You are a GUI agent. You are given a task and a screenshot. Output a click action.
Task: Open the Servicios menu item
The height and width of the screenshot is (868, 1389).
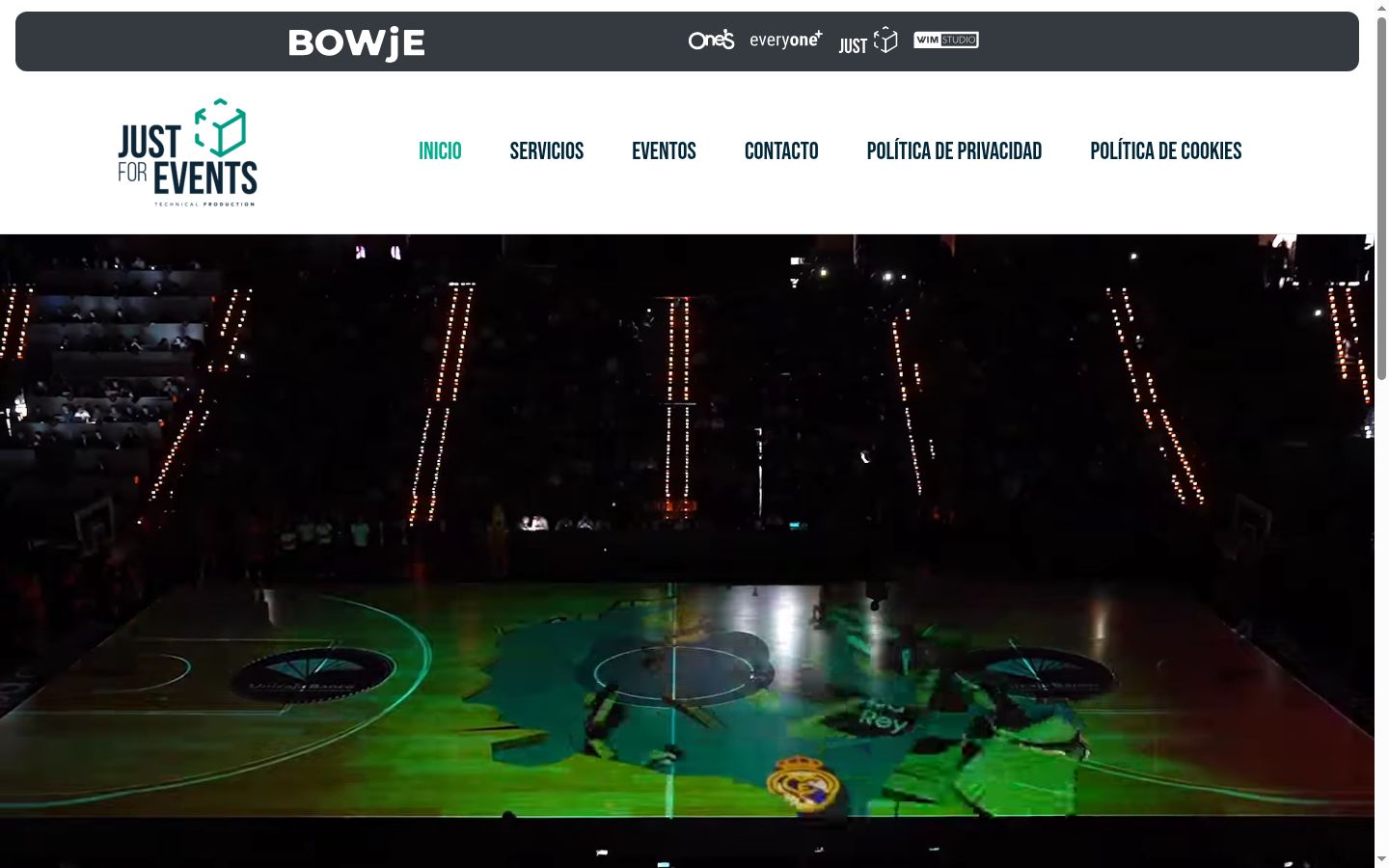click(x=547, y=151)
